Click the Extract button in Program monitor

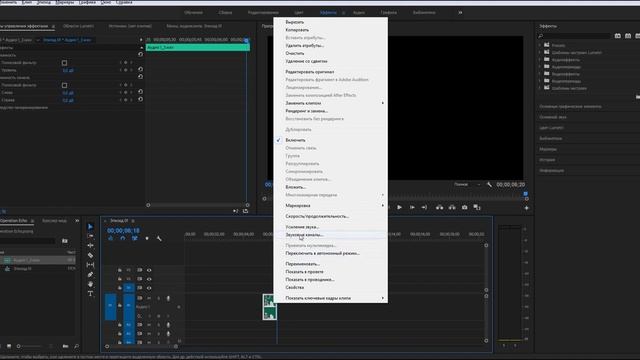(452, 207)
